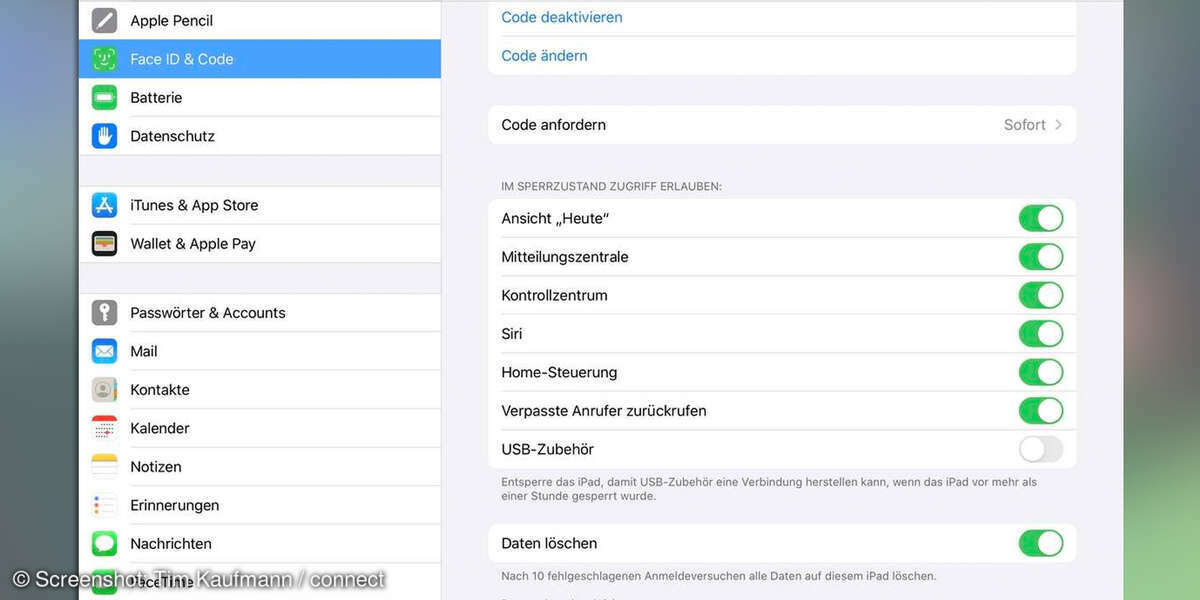This screenshot has width=1200, height=600.
Task: Disable Ansicht „Heute“ lock screen access
Action: (1041, 218)
